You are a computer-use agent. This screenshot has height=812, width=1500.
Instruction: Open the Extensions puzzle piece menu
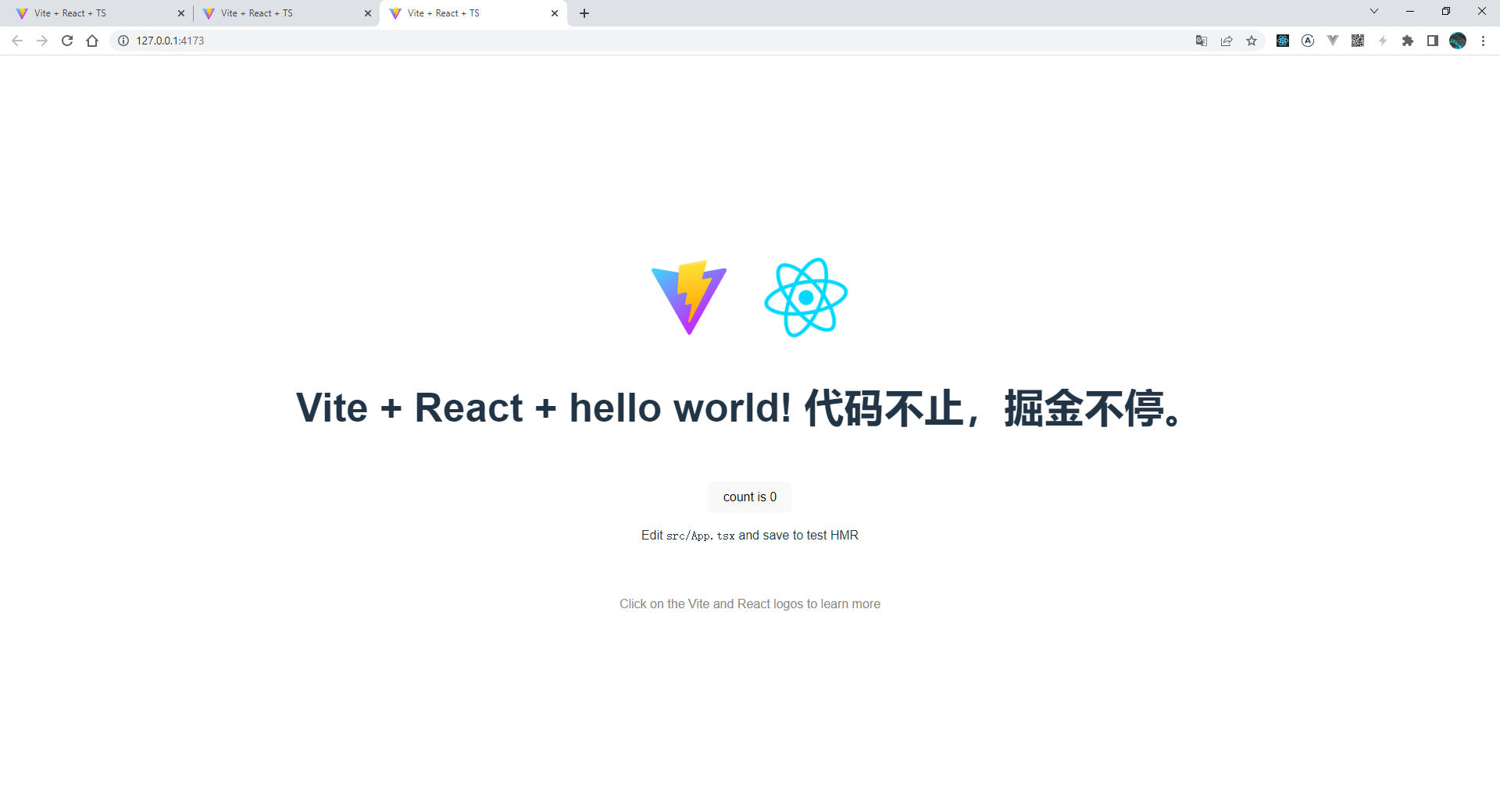point(1408,41)
